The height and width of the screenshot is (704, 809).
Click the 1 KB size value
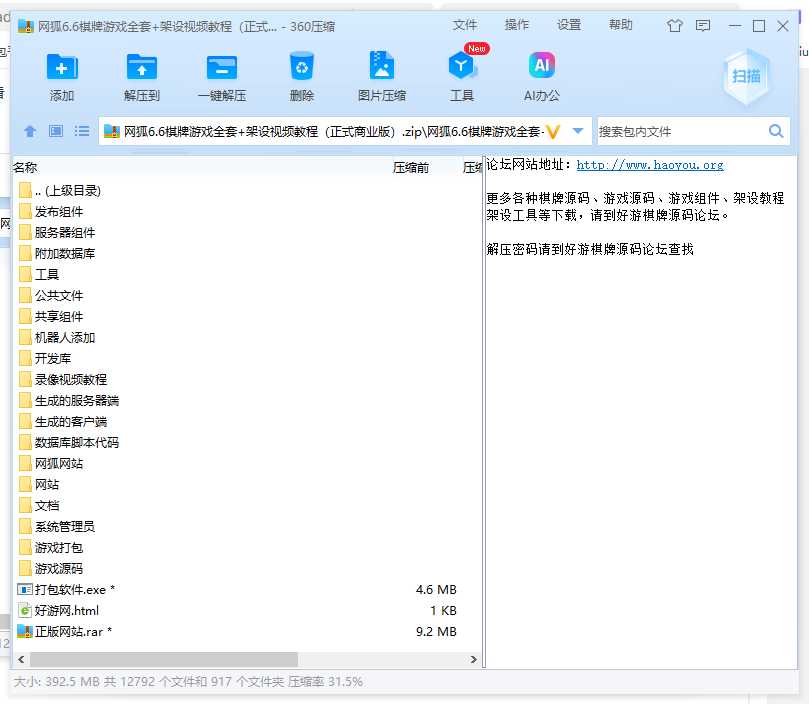click(443, 611)
